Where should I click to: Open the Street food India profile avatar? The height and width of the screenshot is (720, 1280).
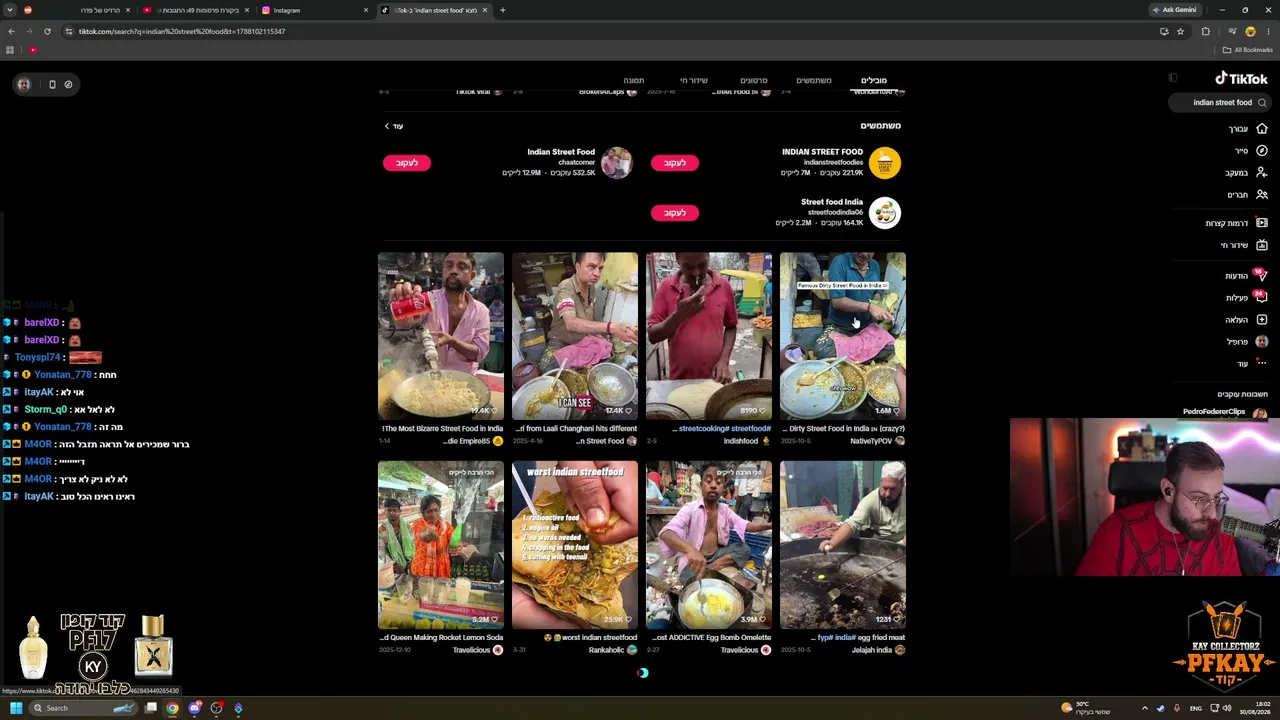885,213
